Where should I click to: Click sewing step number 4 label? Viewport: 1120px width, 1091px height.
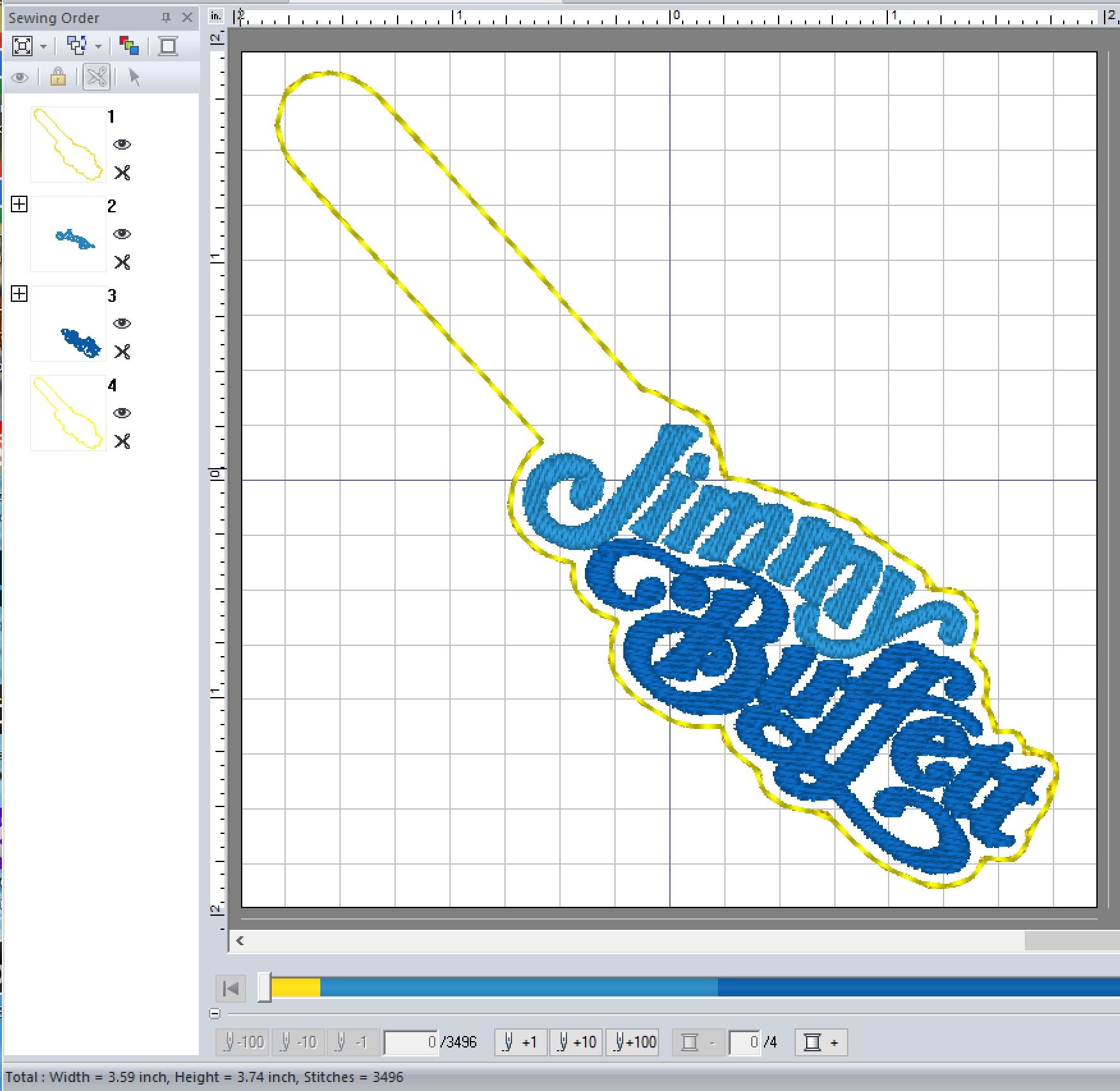[112, 385]
